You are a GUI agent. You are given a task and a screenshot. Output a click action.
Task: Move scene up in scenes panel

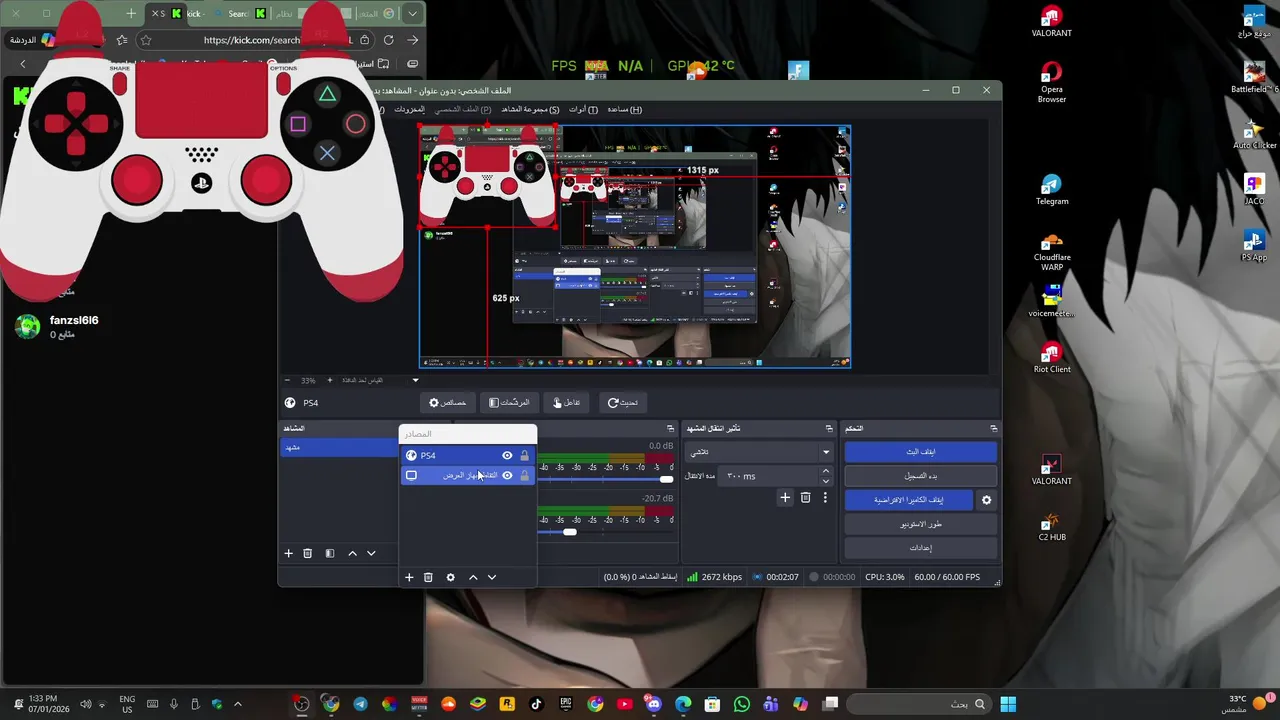coord(352,553)
